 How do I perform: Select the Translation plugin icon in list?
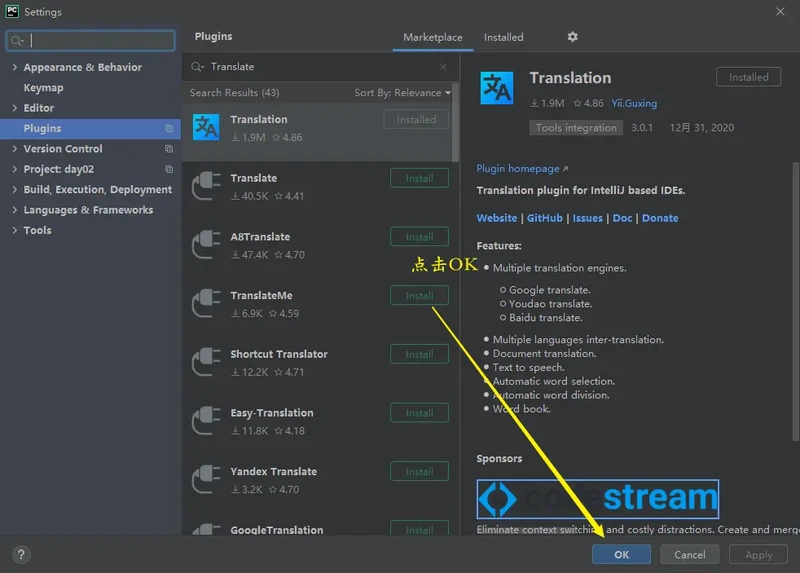206,127
